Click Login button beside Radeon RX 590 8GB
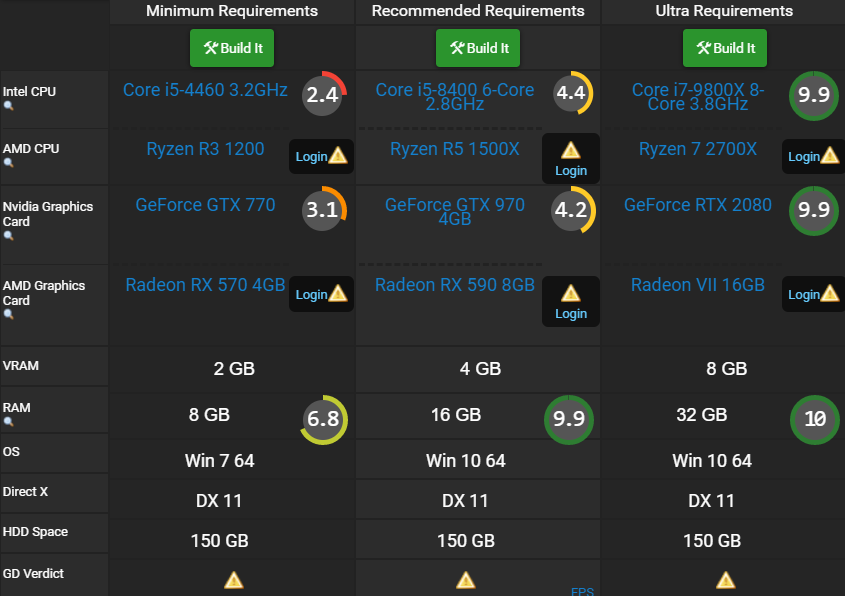This screenshot has width=845, height=596. click(x=571, y=301)
